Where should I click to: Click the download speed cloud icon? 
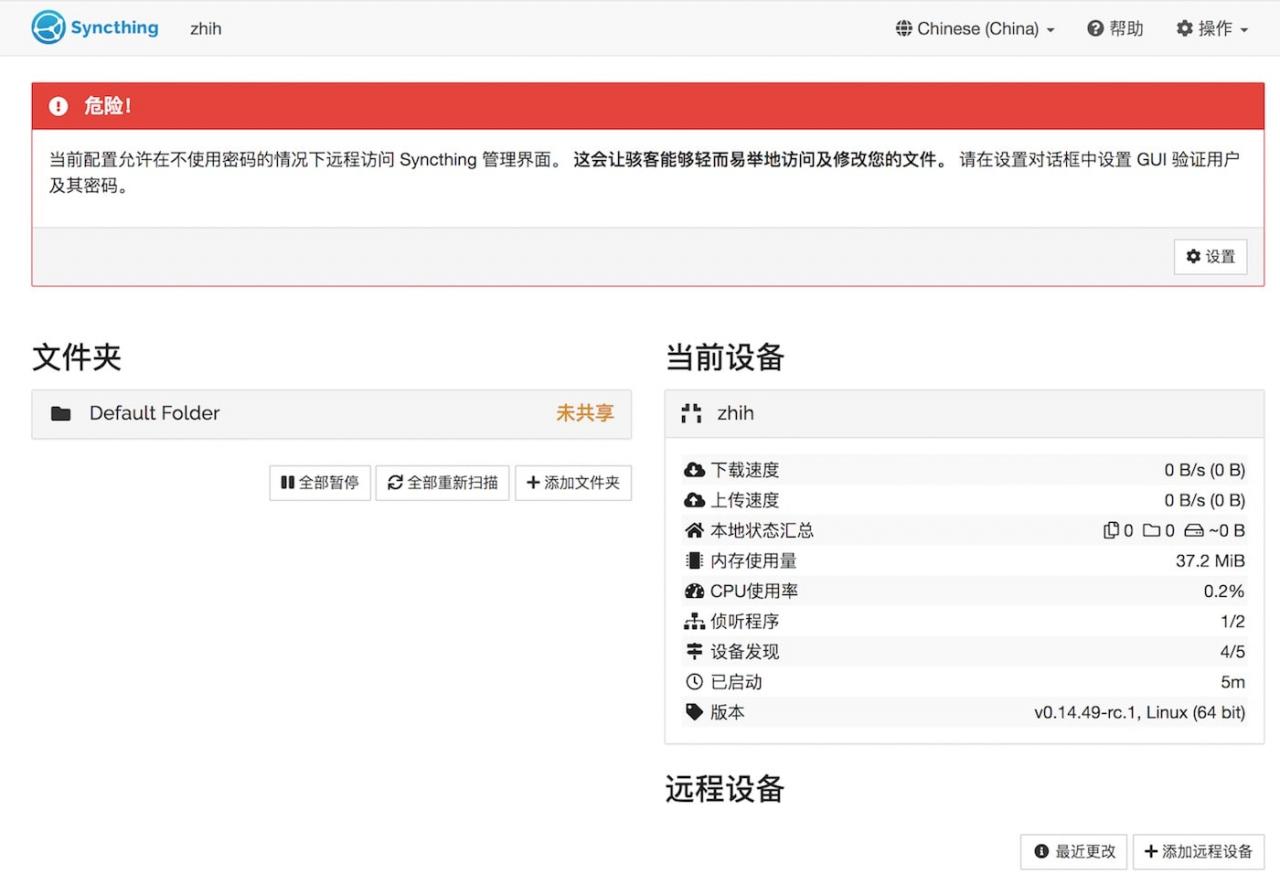pos(694,470)
